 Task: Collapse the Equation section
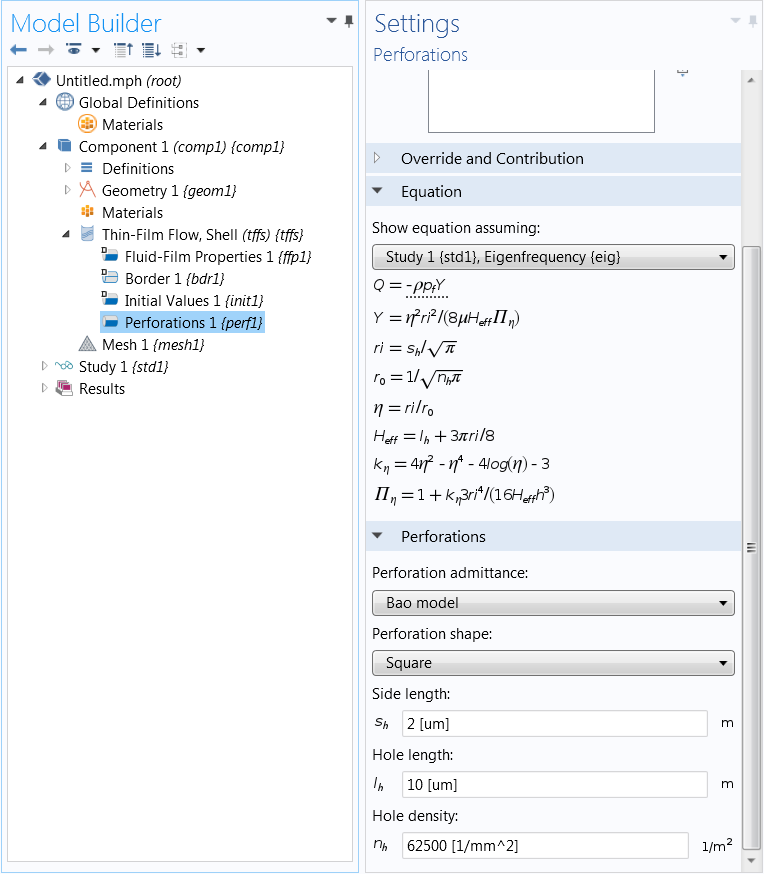(x=377, y=191)
